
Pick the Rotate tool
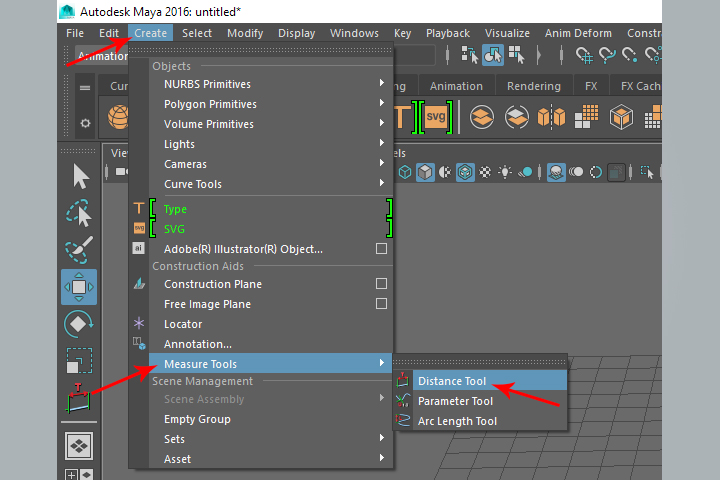coord(79,324)
